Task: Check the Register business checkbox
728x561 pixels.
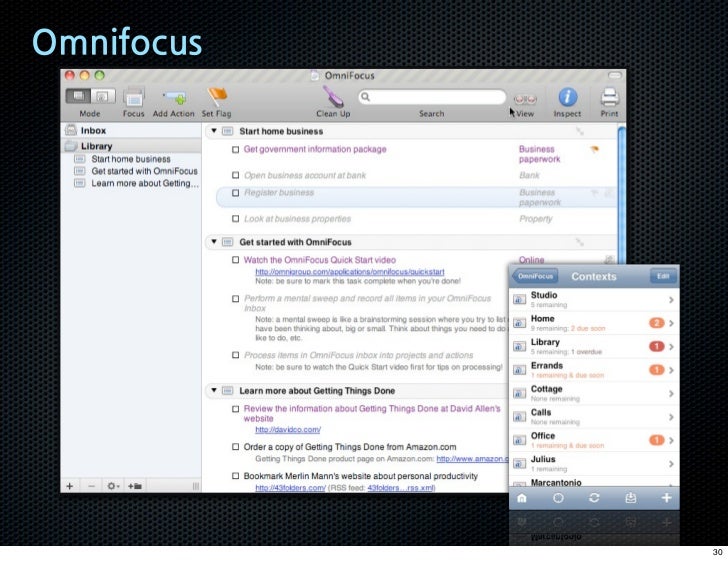Action: point(236,193)
